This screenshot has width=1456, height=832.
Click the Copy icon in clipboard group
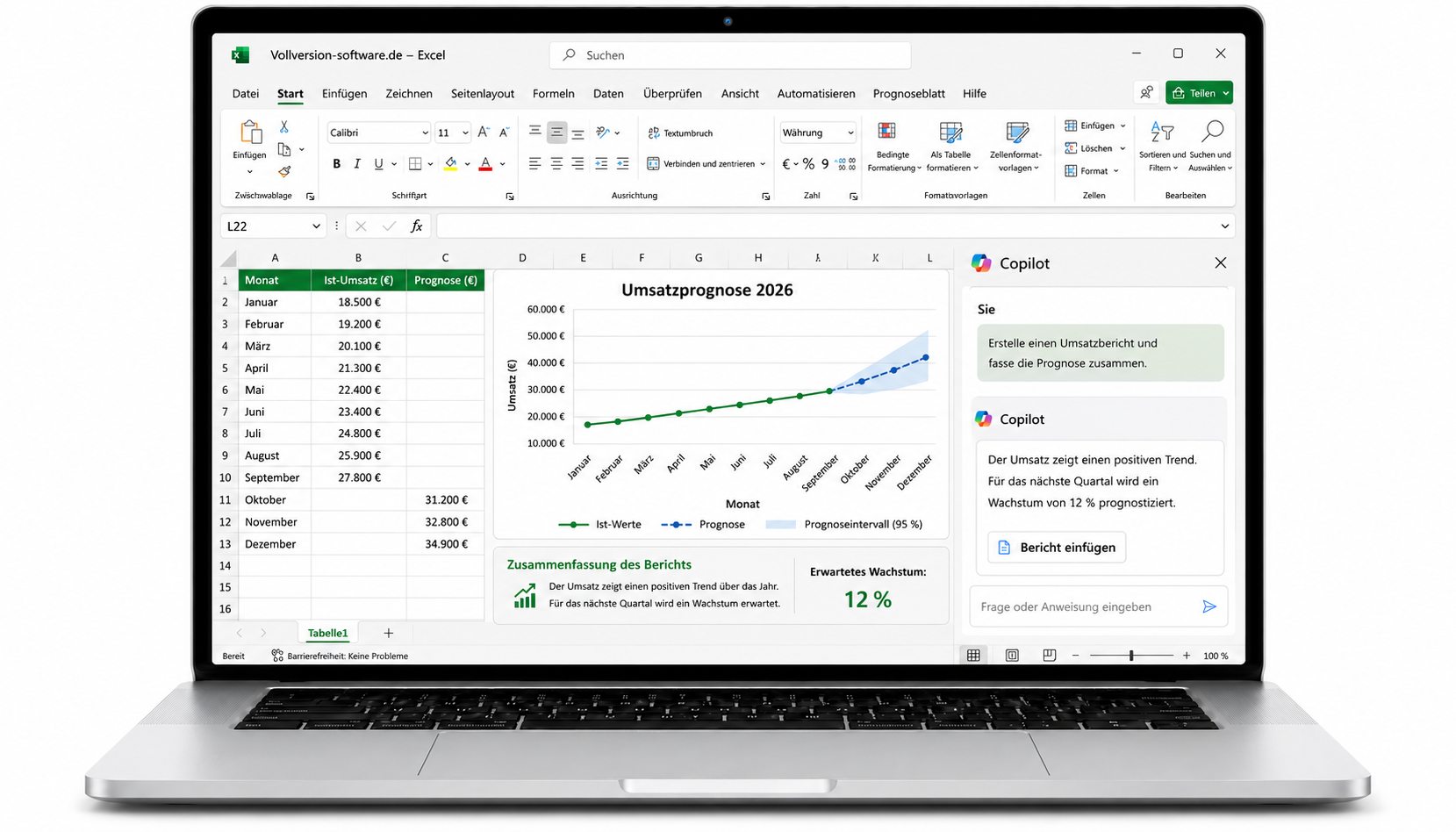click(x=284, y=149)
